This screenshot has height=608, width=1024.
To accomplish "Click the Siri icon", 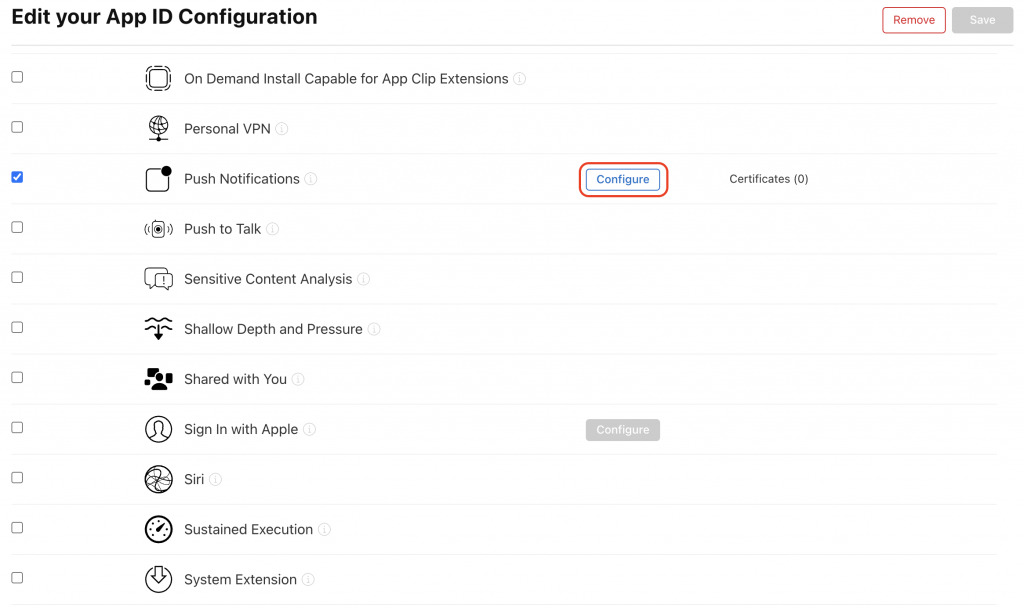I will pyautogui.click(x=158, y=479).
